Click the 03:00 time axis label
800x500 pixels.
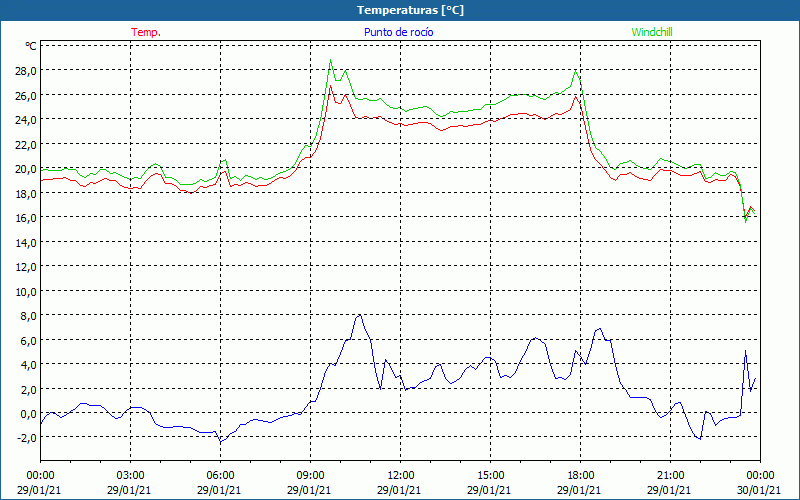coord(131,476)
